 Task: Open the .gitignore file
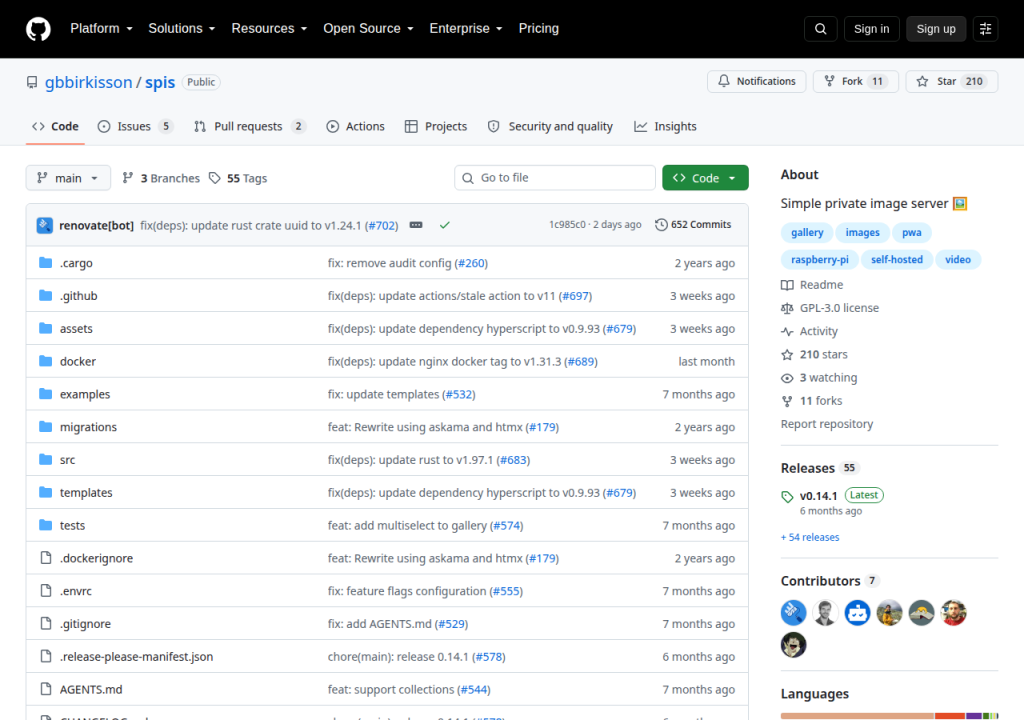click(85, 623)
